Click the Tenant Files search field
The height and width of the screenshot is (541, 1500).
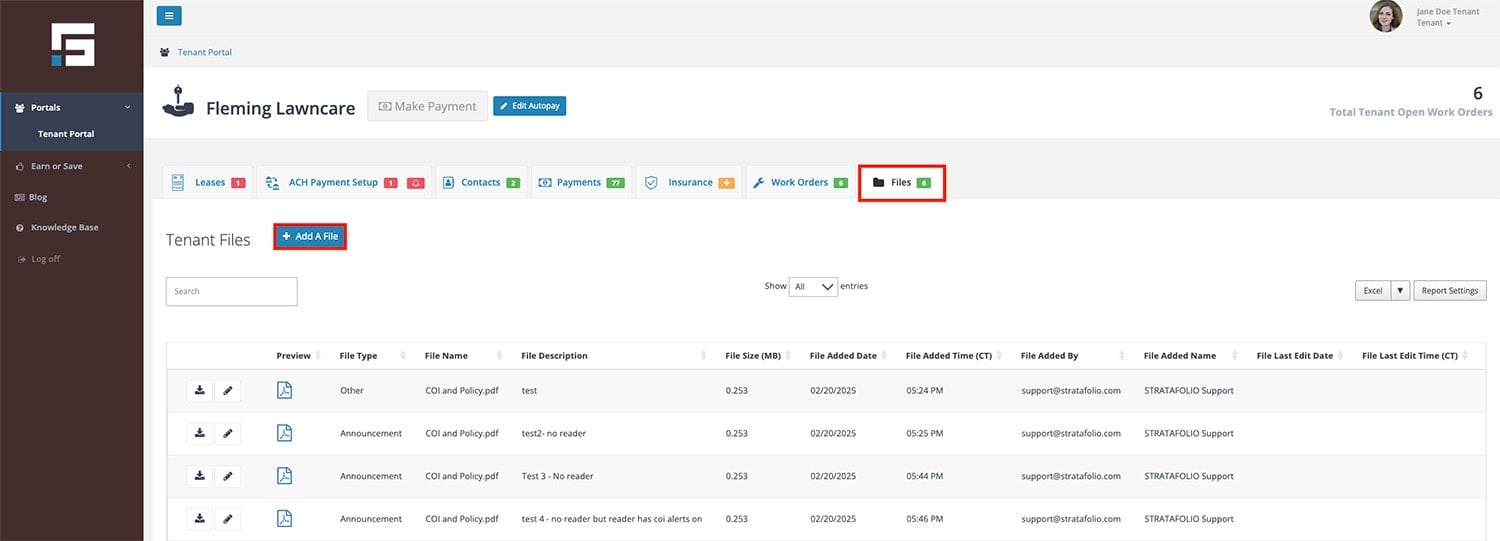[231, 291]
